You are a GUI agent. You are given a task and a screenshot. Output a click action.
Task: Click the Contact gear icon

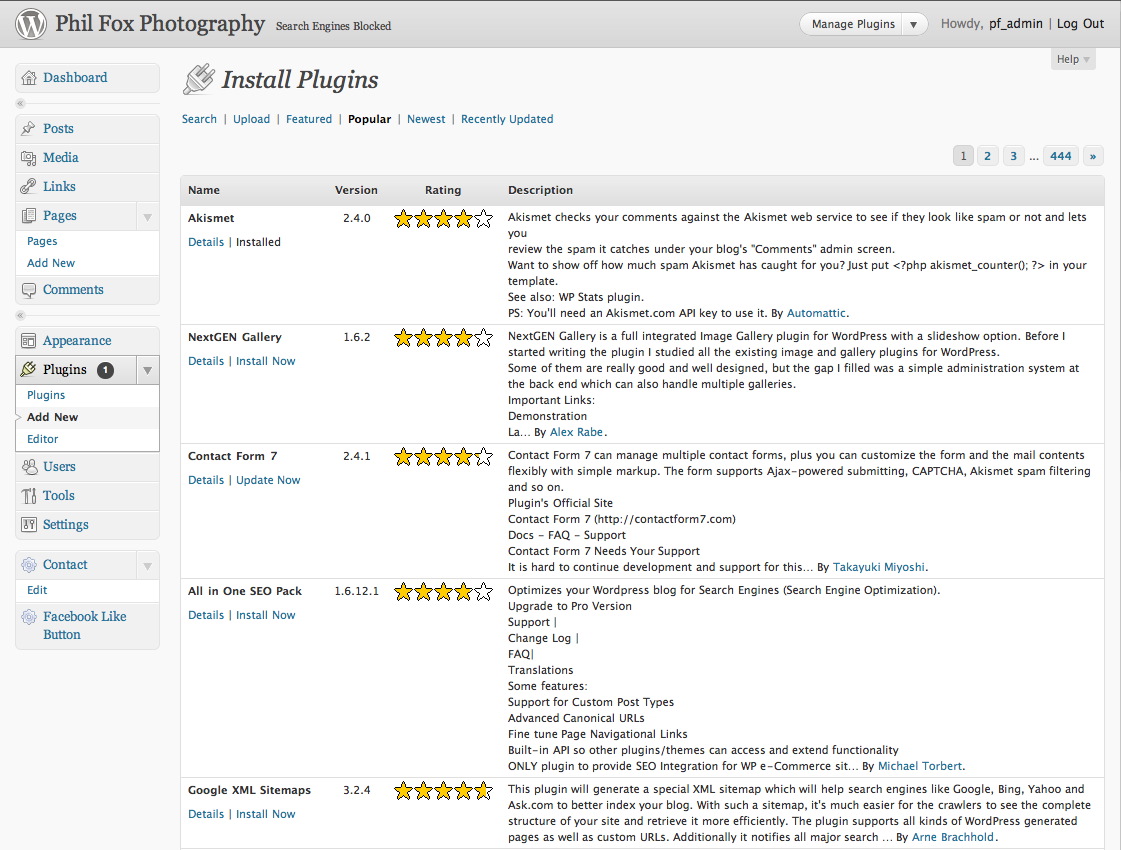pos(29,565)
